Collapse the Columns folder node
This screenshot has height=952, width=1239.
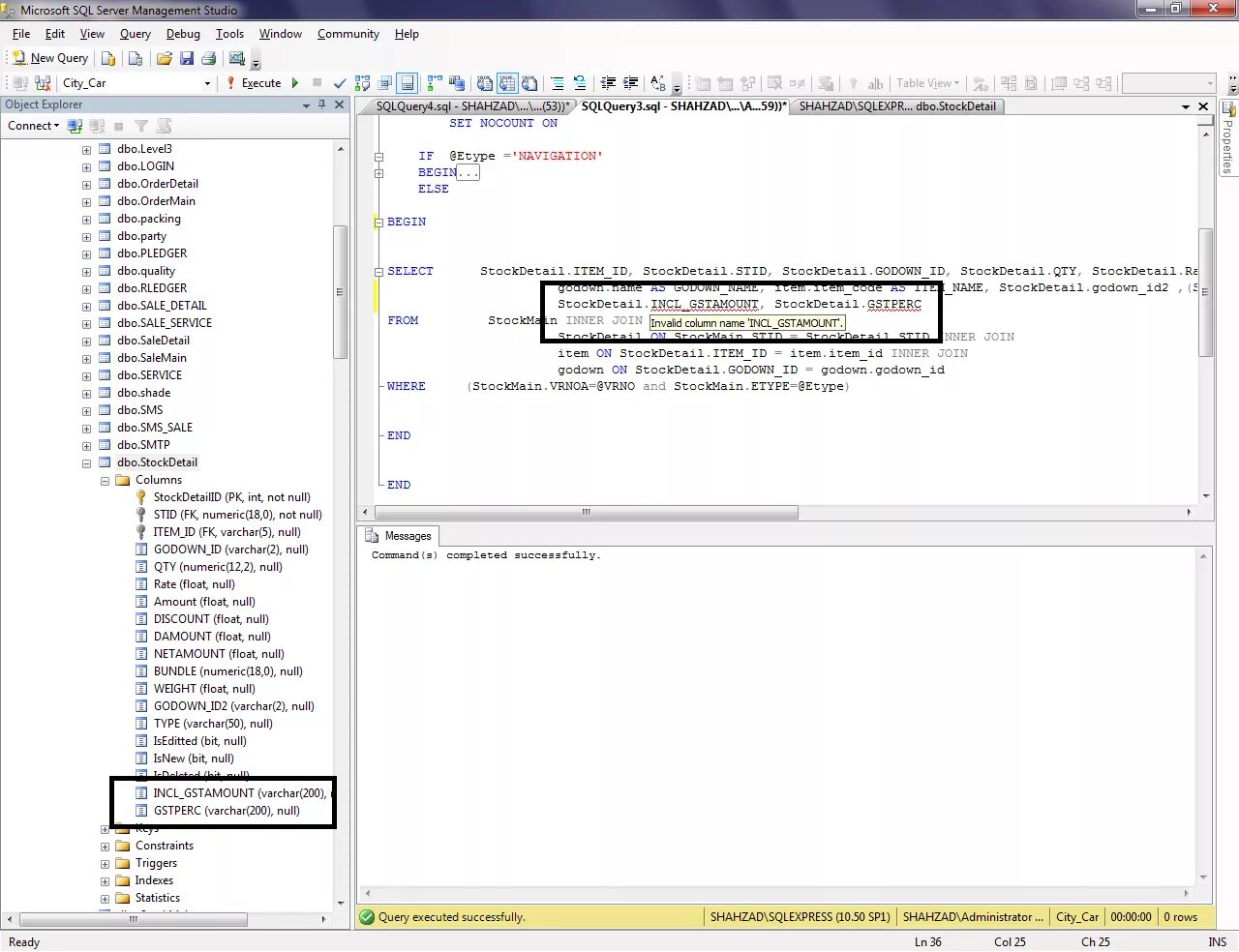105,481
